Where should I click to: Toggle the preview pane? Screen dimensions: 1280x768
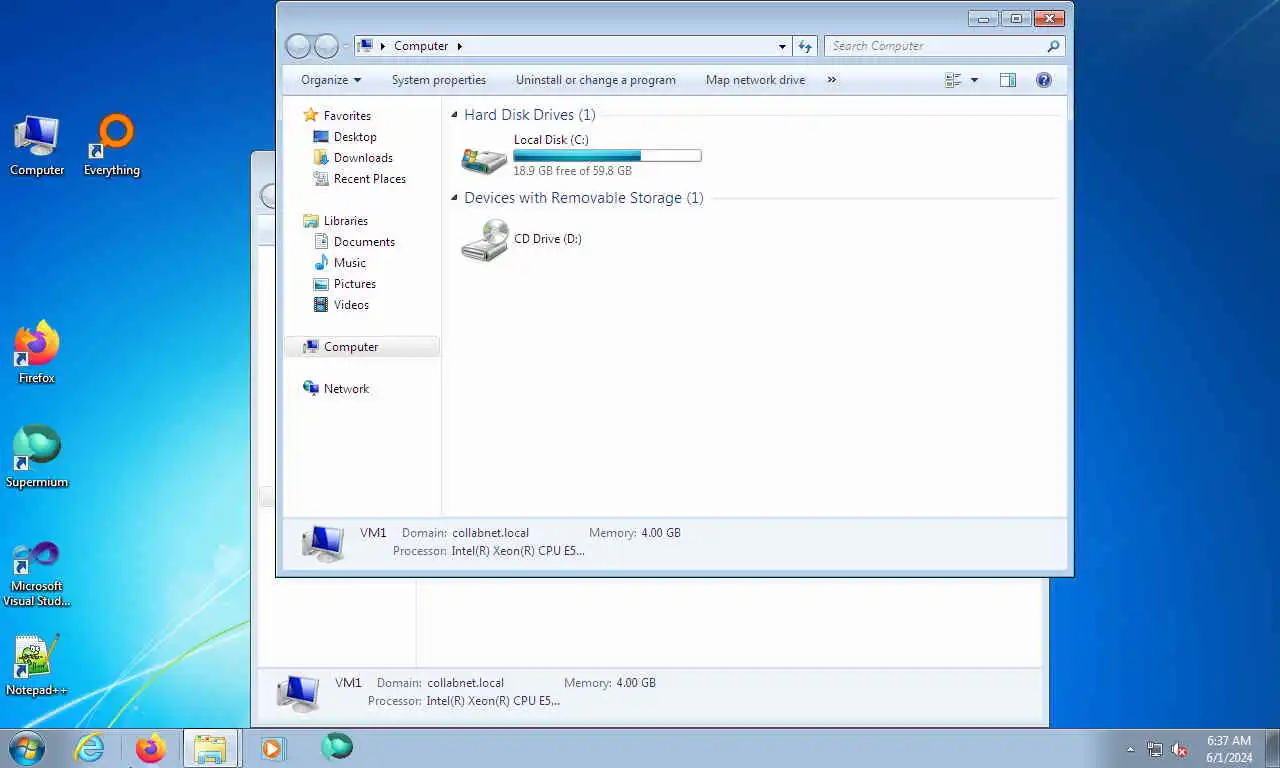pos(1008,80)
